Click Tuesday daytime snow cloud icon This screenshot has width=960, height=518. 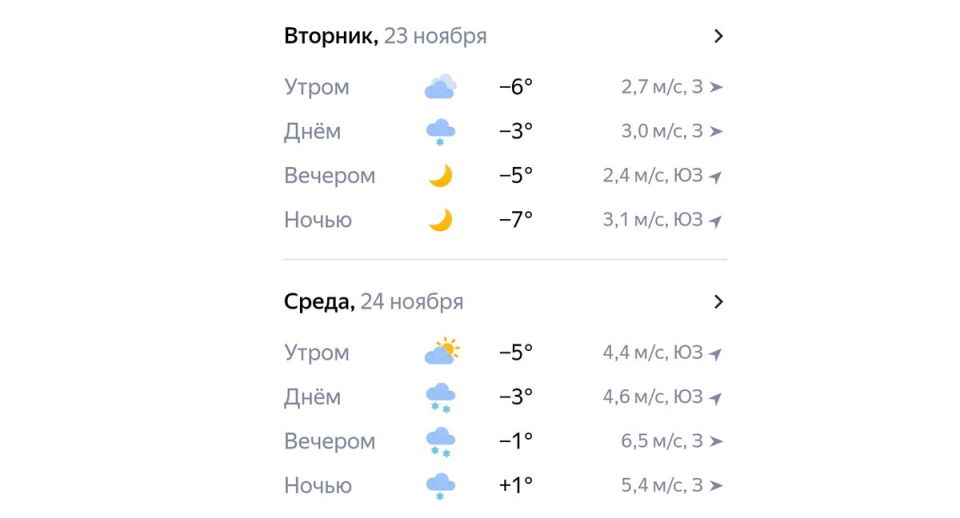click(x=440, y=132)
